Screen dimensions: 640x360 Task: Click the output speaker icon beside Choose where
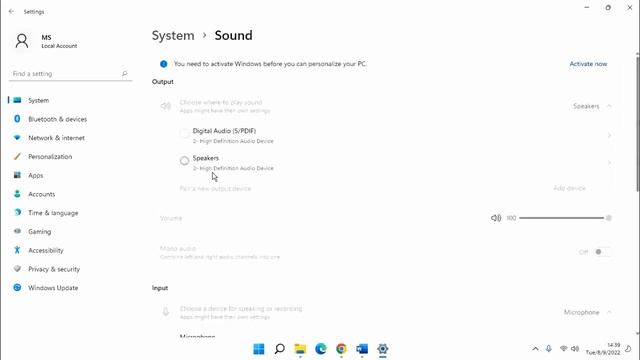[x=165, y=106]
